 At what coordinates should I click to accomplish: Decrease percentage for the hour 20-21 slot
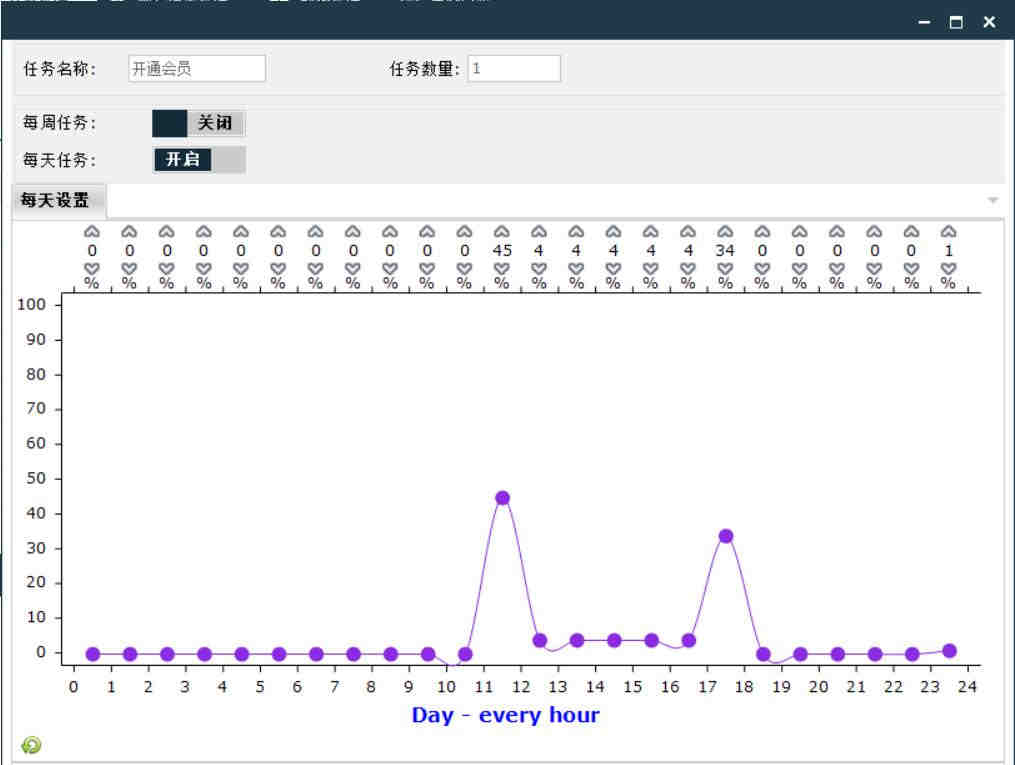coord(836,268)
